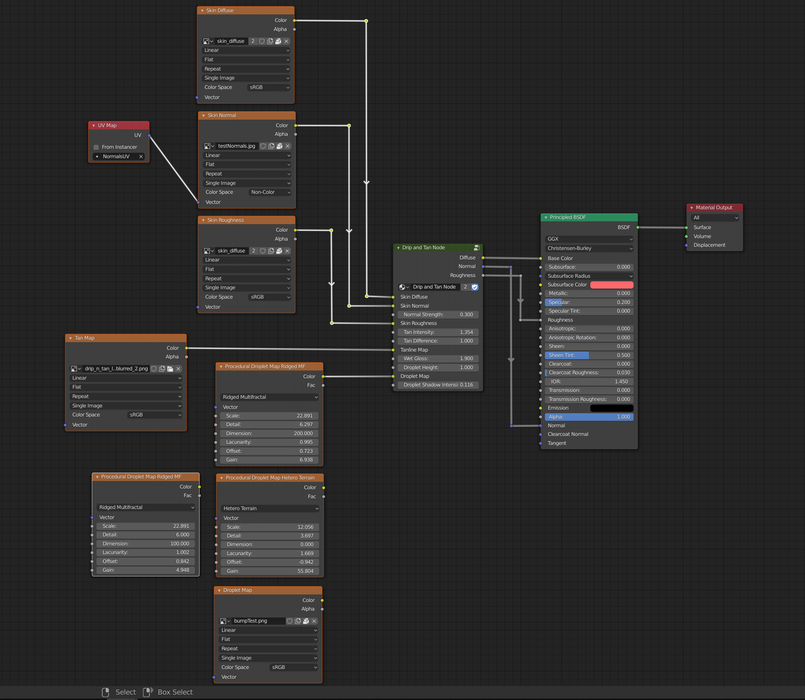Toggle fake user on Drip and Tan node group
The image size is (805, 700).
[475, 287]
